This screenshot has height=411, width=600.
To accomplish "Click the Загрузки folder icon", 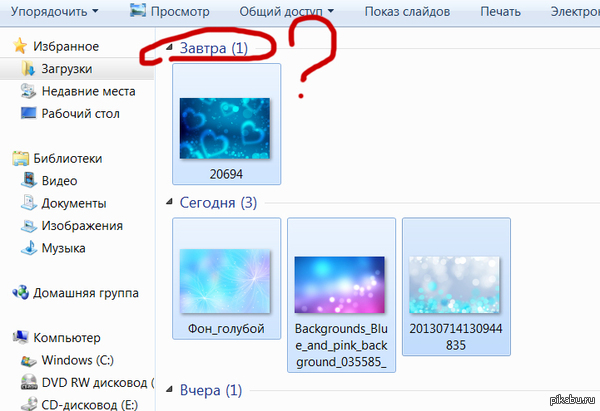I will pyautogui.click(x=28, y=69).
